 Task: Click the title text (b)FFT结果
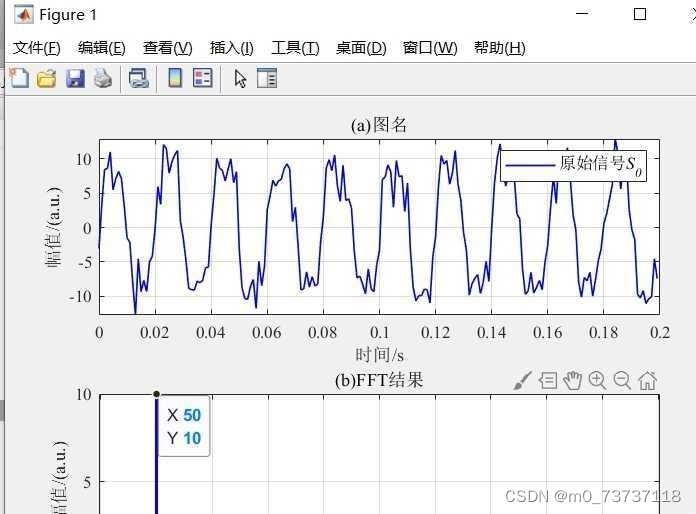(x=379, y=380)
